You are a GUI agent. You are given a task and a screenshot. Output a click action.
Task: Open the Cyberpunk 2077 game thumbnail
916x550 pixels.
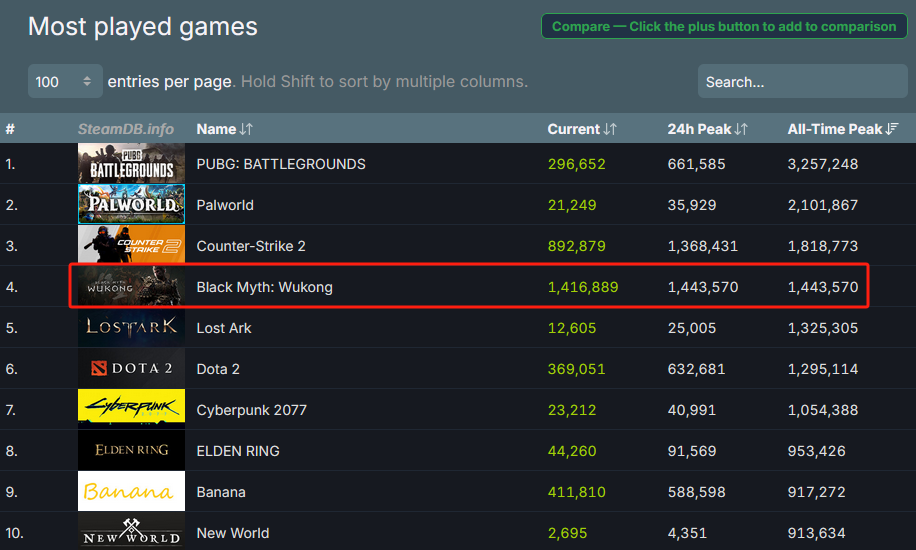click(131, 409)
